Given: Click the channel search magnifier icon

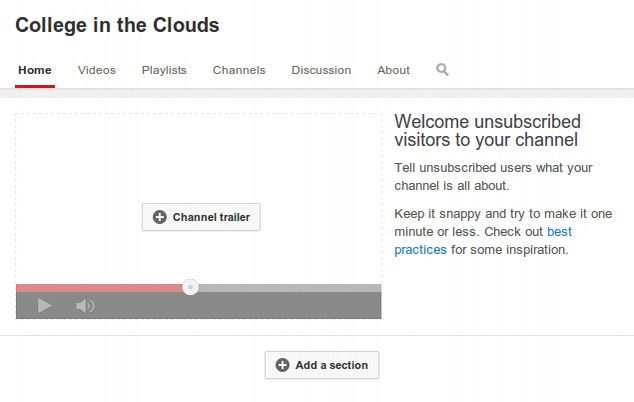Looking at the screenshot, I should coord(442,70).
